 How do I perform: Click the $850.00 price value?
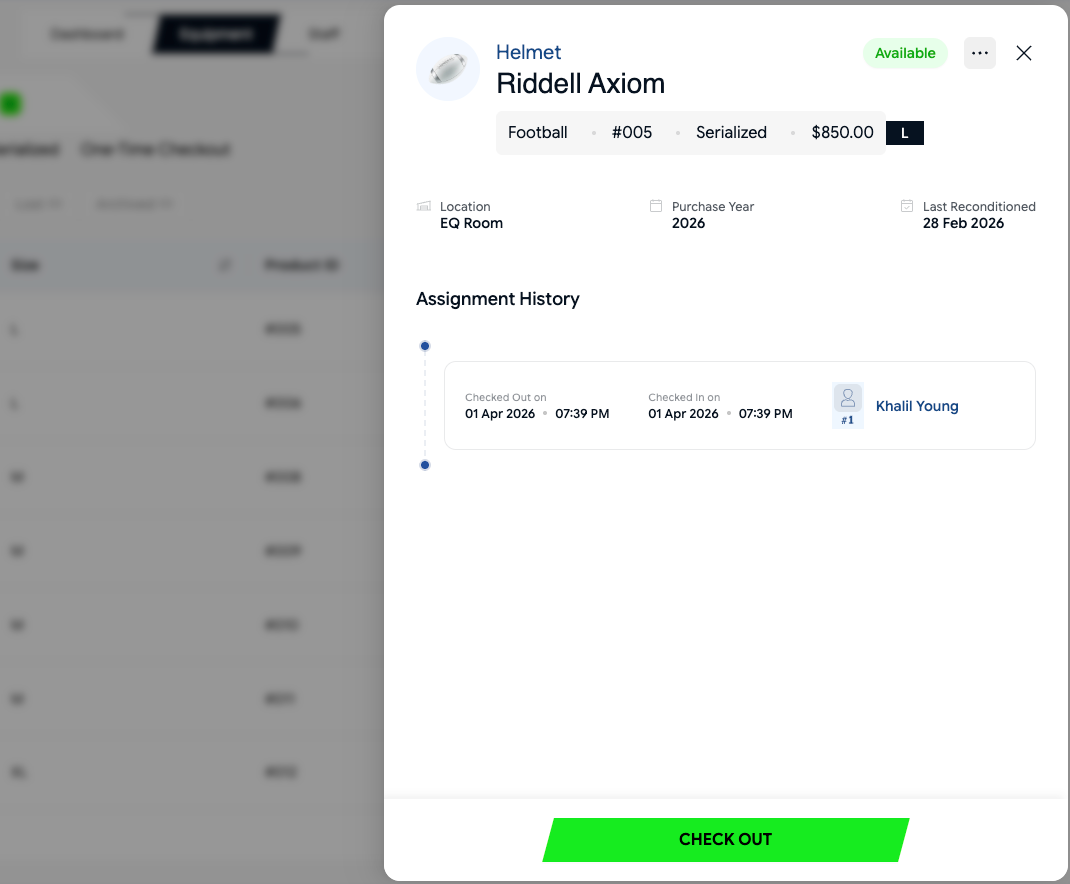(x=842, y=132)
